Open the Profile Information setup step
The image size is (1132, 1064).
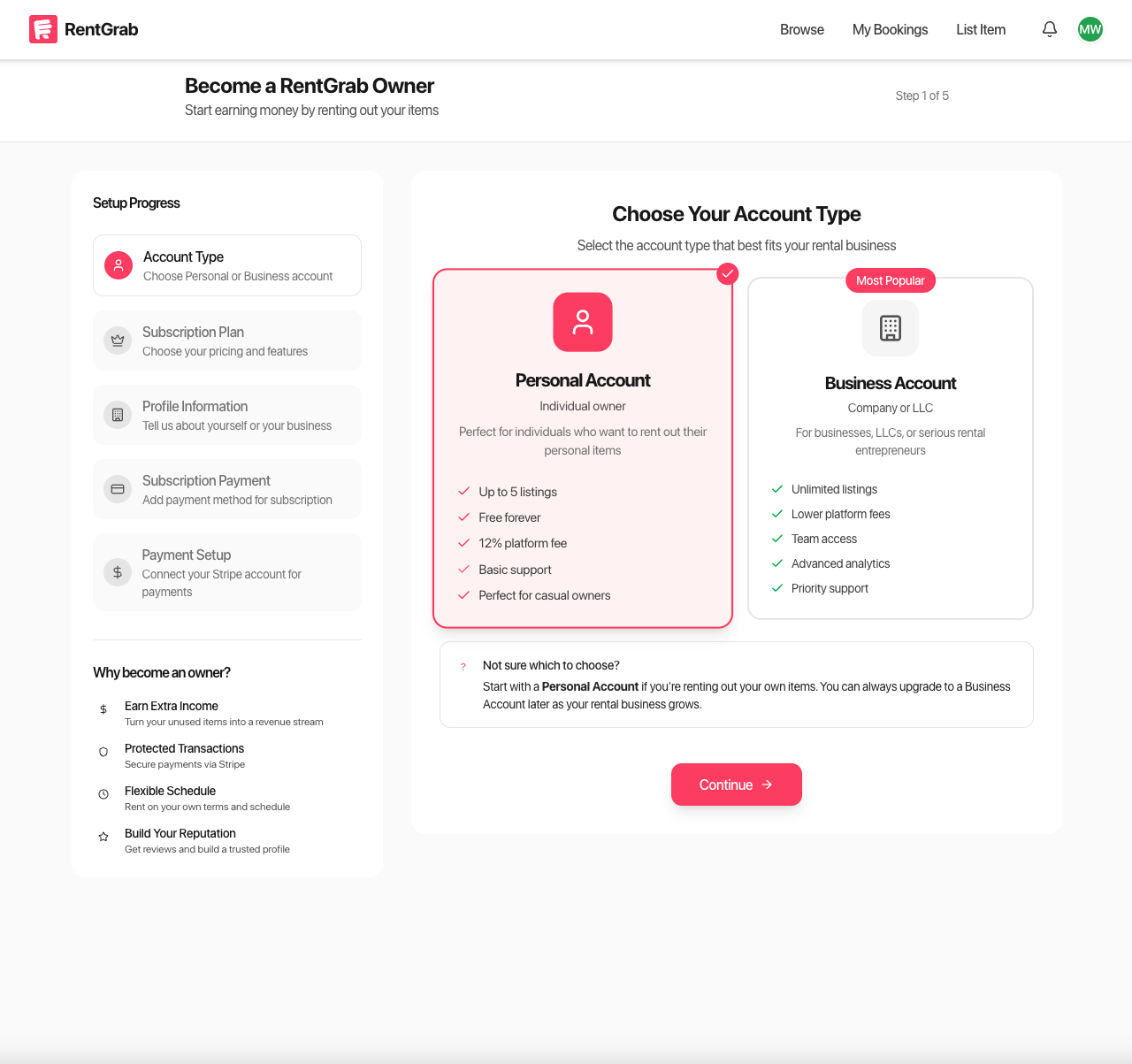tap(227, 415)
